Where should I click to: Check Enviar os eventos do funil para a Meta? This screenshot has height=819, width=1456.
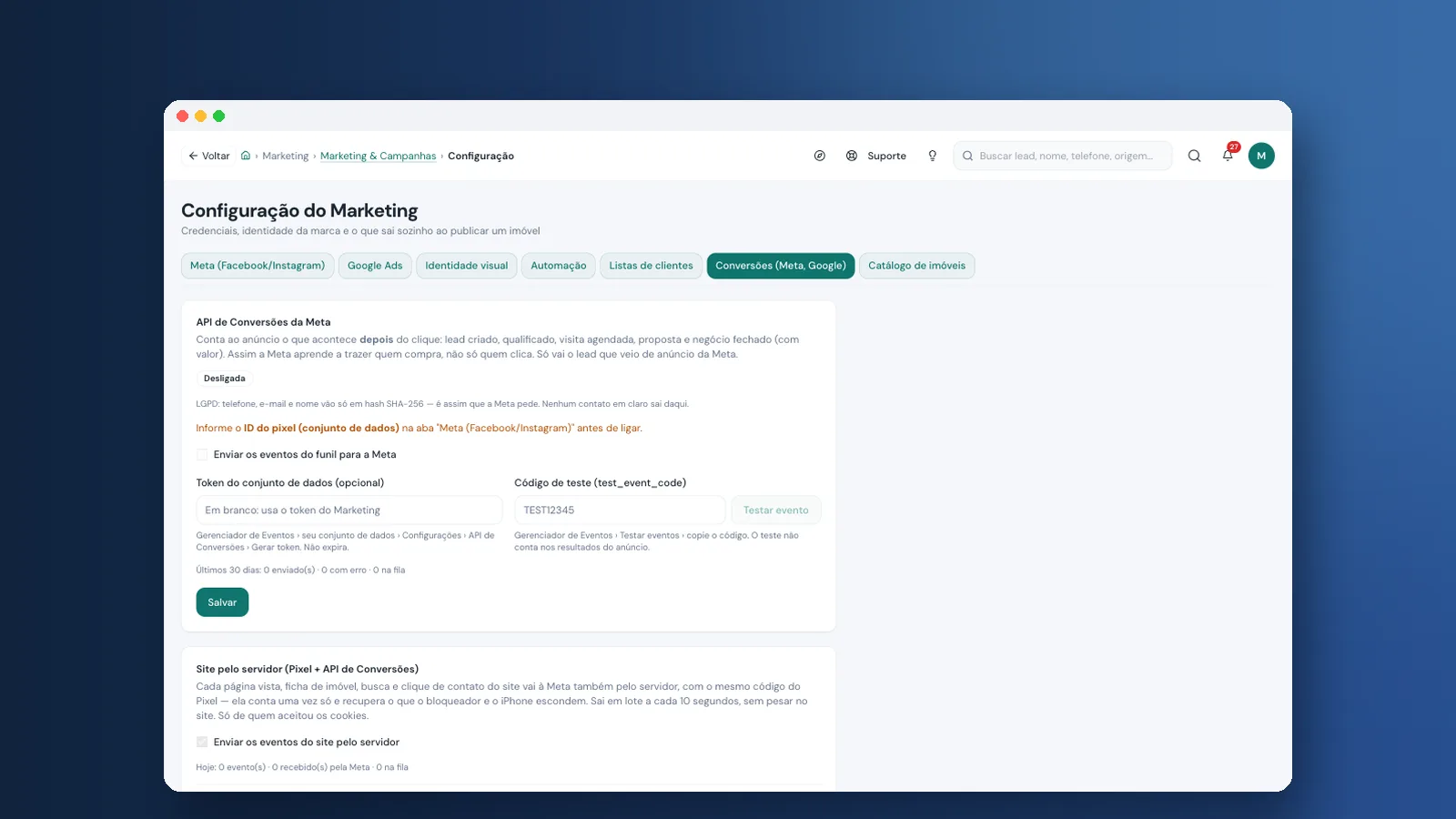click(x=202, y=454)
